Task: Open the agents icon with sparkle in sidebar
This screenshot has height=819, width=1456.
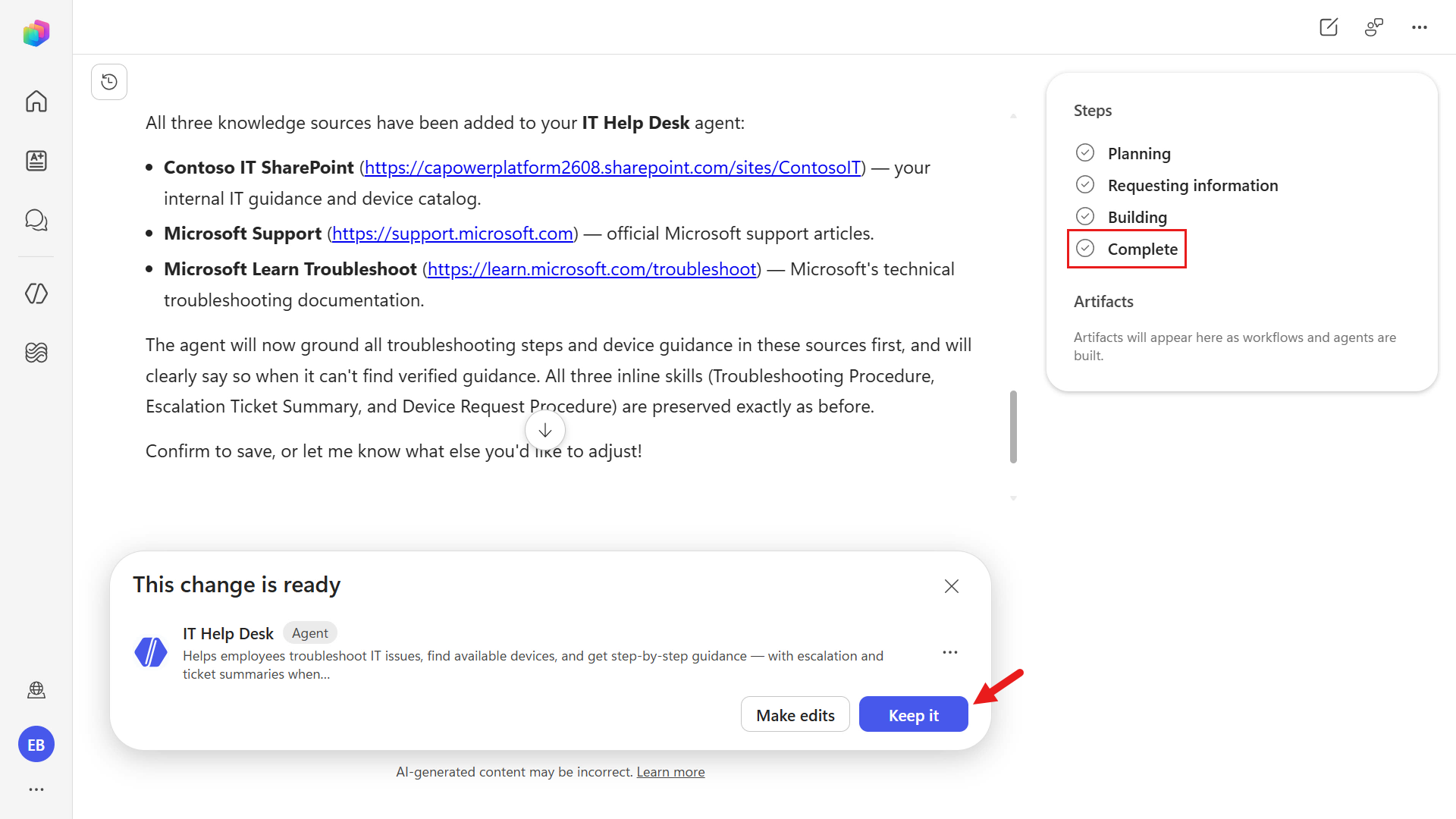Action: coord(36,161)
